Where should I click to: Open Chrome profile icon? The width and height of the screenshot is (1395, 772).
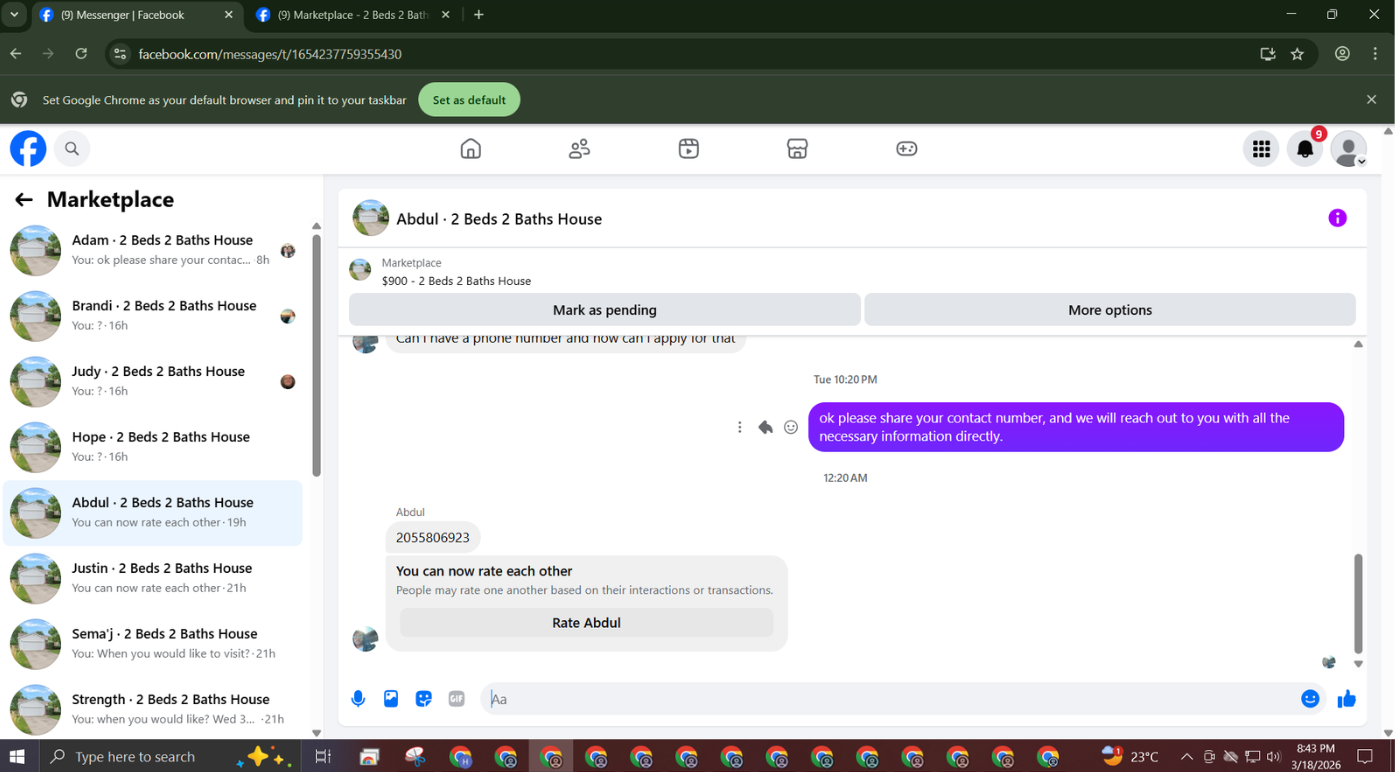pyautogui.click(x=1342, y=54)
